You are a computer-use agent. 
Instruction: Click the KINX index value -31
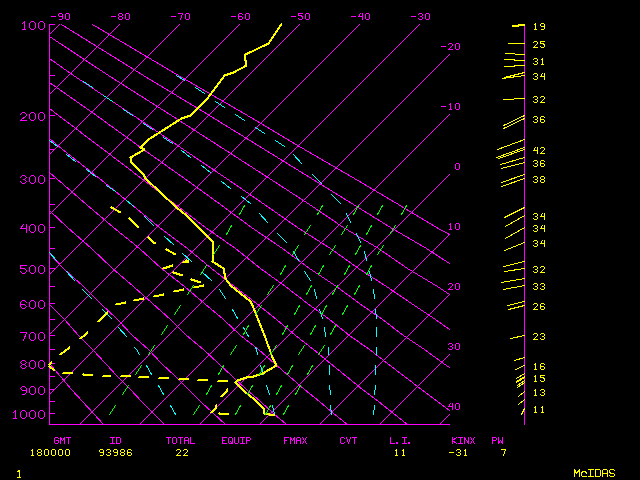coord(461,453)
